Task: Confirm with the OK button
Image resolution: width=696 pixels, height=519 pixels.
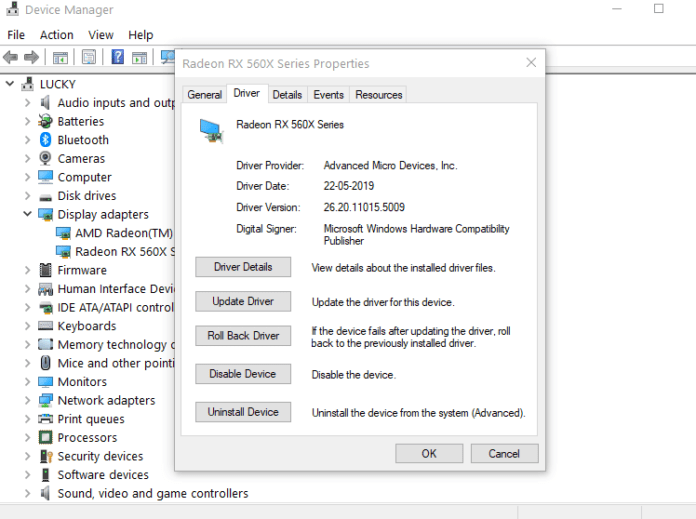Action: click(x=429, y=453)
